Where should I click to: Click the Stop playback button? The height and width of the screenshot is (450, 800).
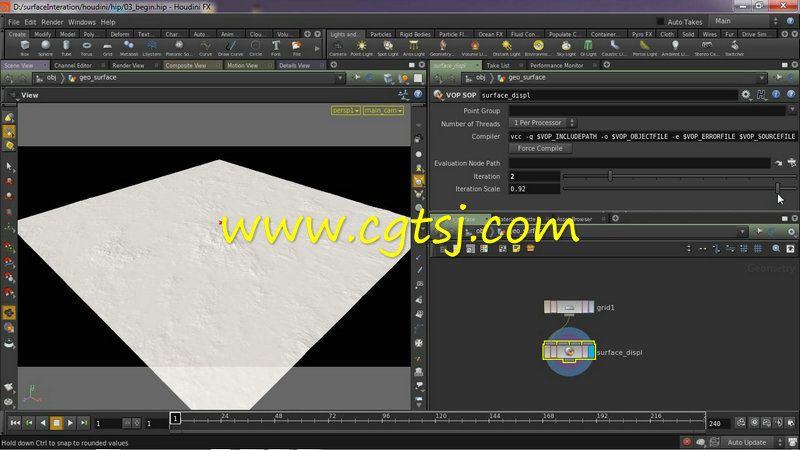click(57, 423)
